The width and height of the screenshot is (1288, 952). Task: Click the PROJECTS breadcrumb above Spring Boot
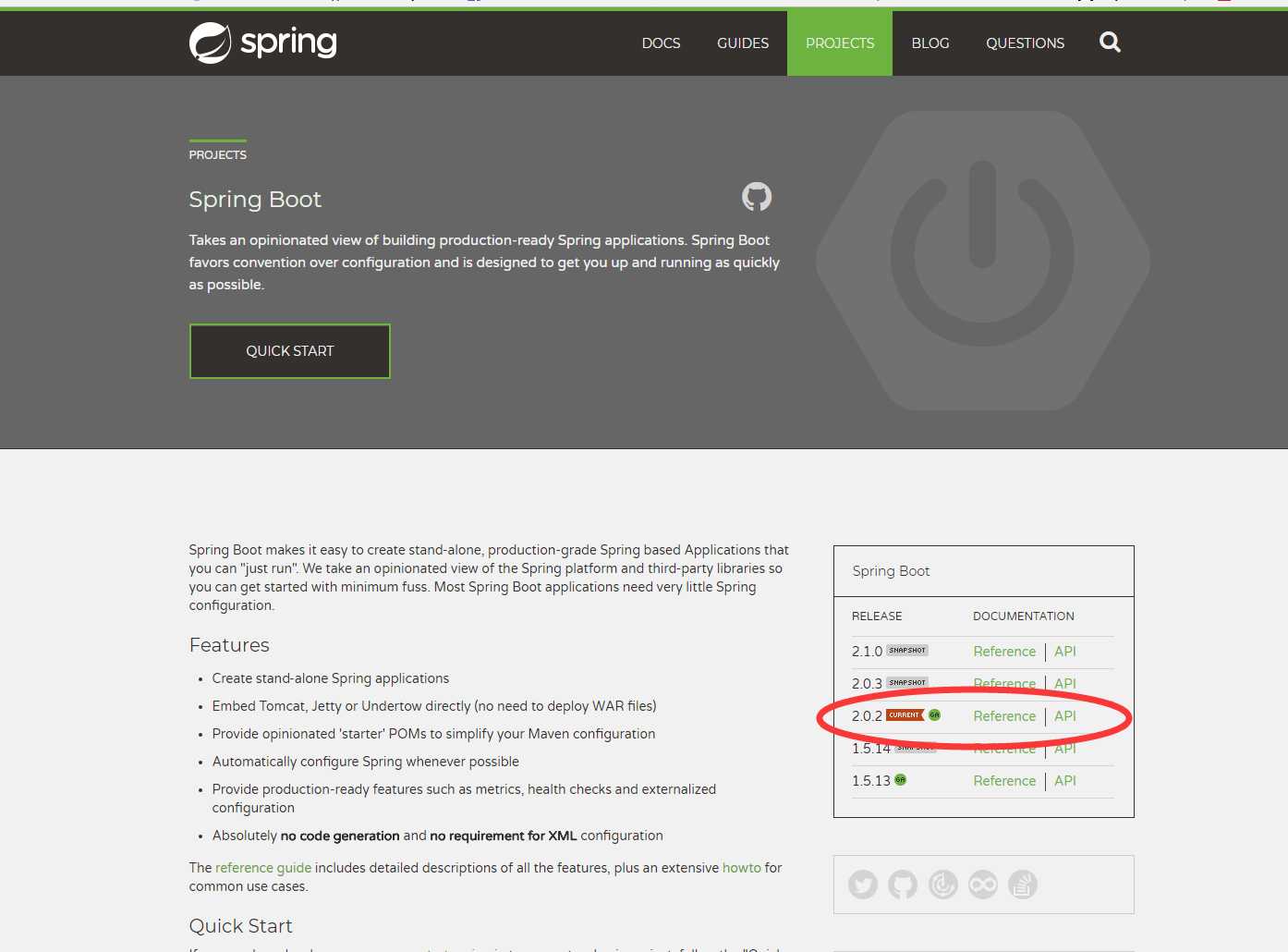tap(218, 155)
